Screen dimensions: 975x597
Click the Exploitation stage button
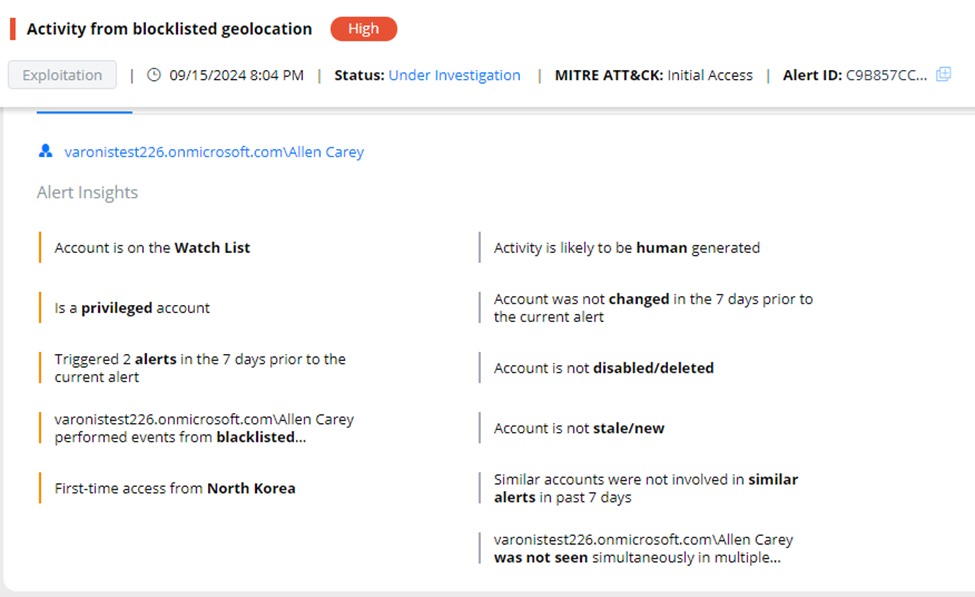point(62,75)
